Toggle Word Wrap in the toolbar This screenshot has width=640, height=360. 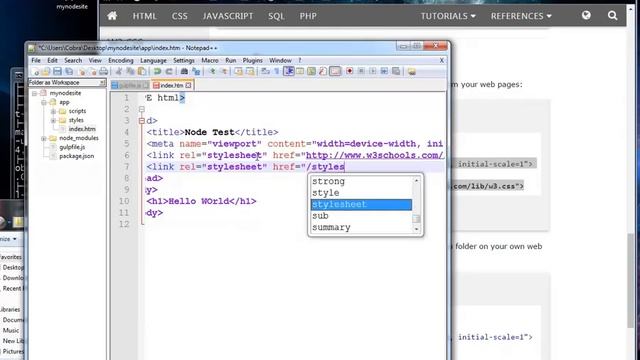click(x=265, y=71)
